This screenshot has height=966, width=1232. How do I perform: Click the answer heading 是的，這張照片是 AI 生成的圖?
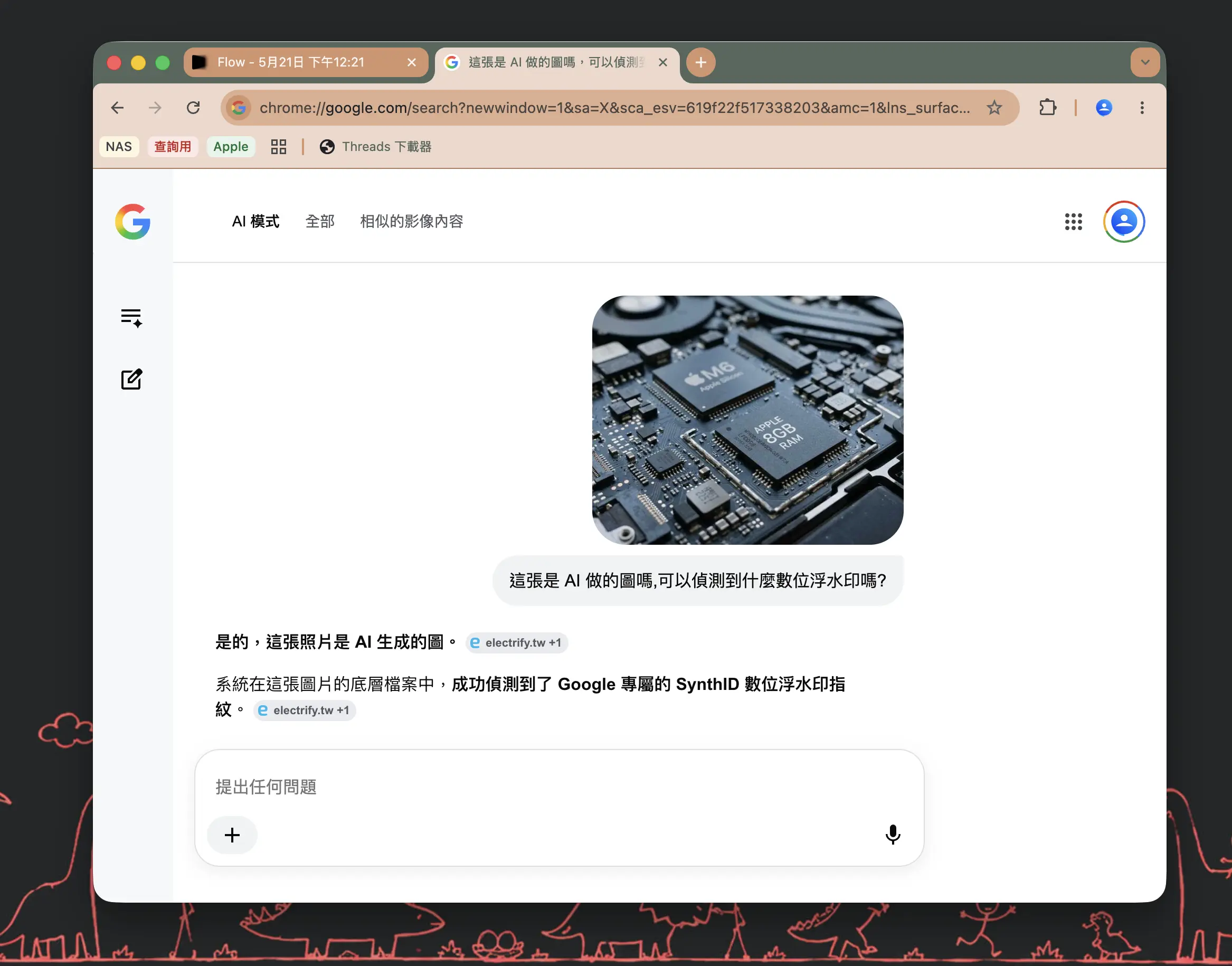[x=336, y=642]
